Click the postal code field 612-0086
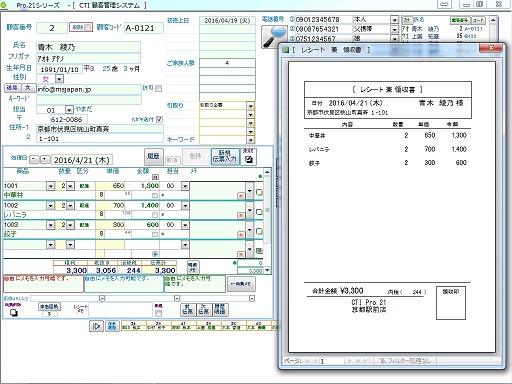 69,119
